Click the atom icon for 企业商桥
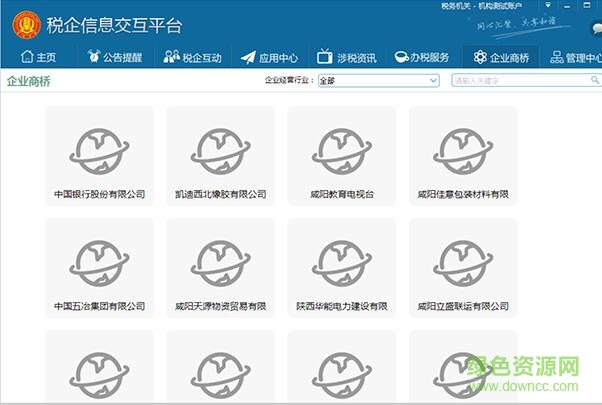This screenshot has width=602, height=405. point(480,57)
